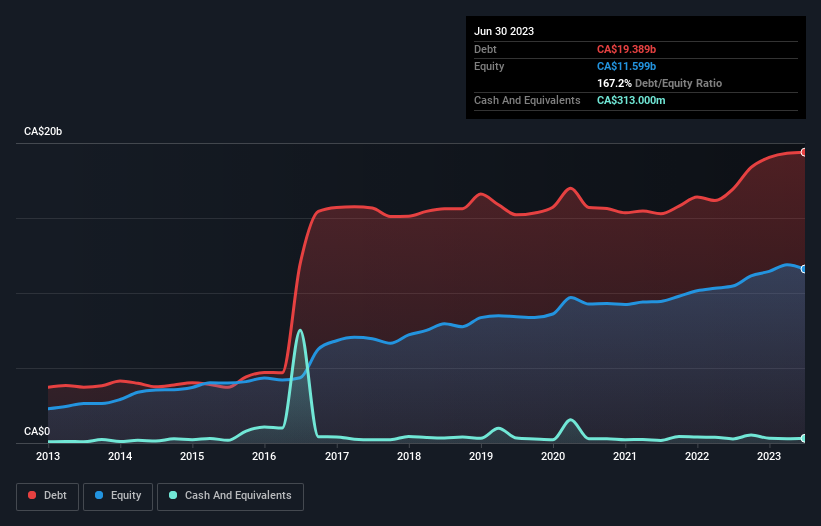The width and height of the screenshot is (821, 526).
Task: Click the 2020 x-axis label
Action: [553, 456]
